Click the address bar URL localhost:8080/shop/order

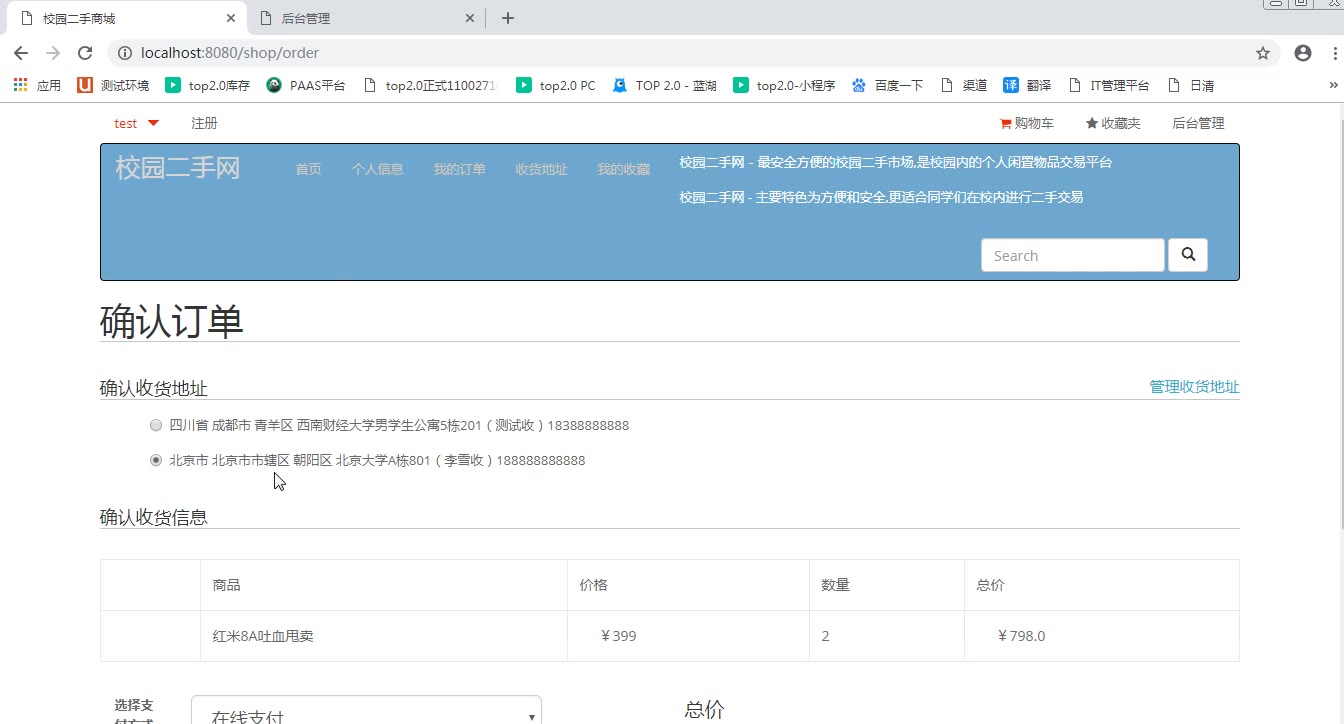point(230,53)
